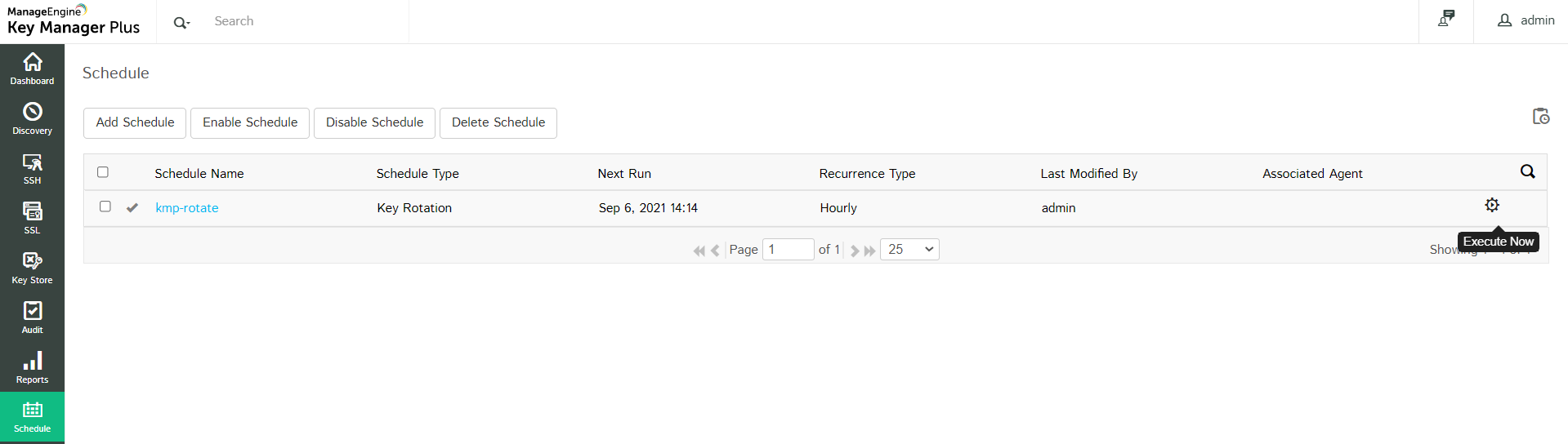The width and height of the screenshot is (1568, 444).
Task: Click the table search magnifier icon
Action: (1527, 171)
